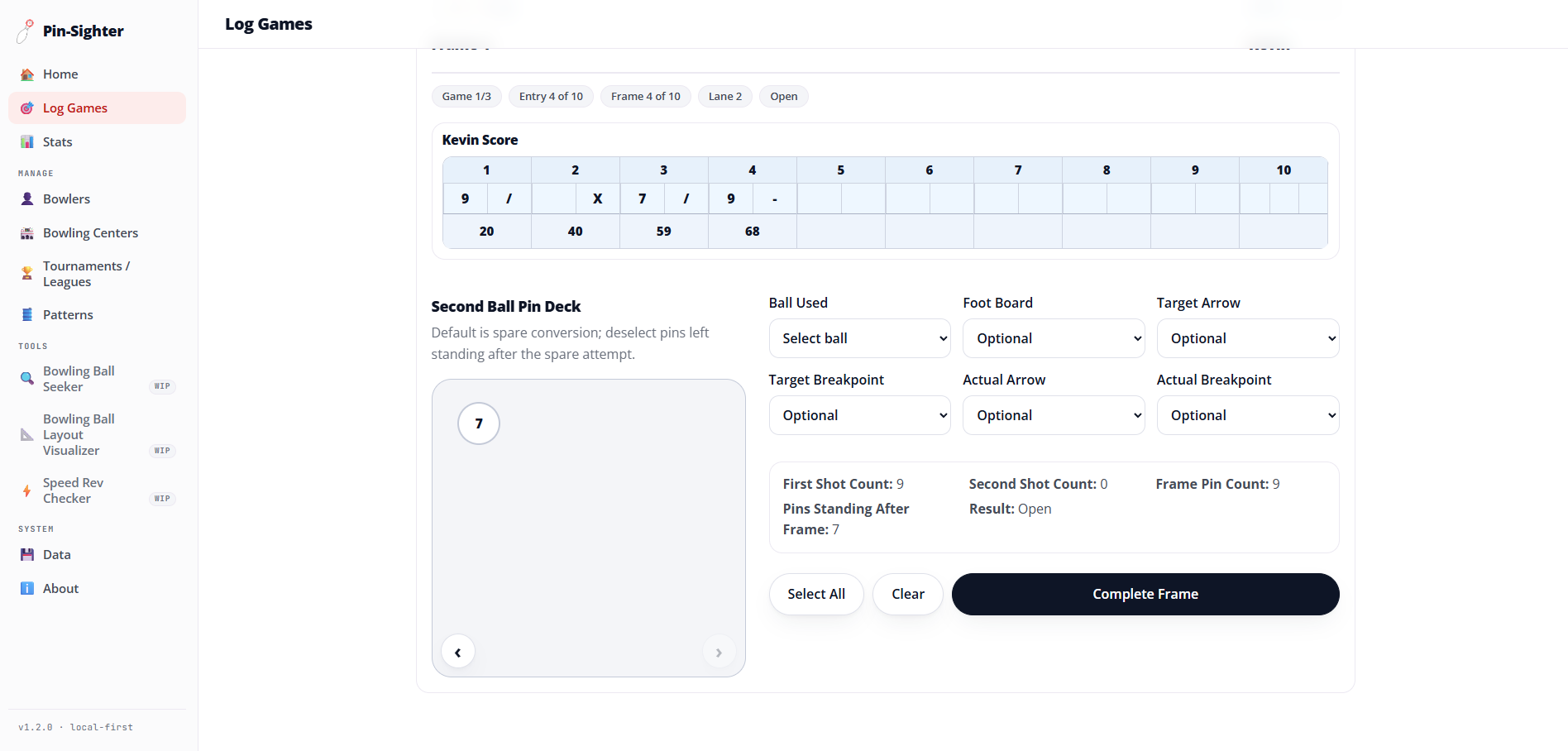Click the Bowling Centers building icon
Image resolution: width=1568 pixels, height=751 pixels.
pyautogui.click(x=27, y=233)
